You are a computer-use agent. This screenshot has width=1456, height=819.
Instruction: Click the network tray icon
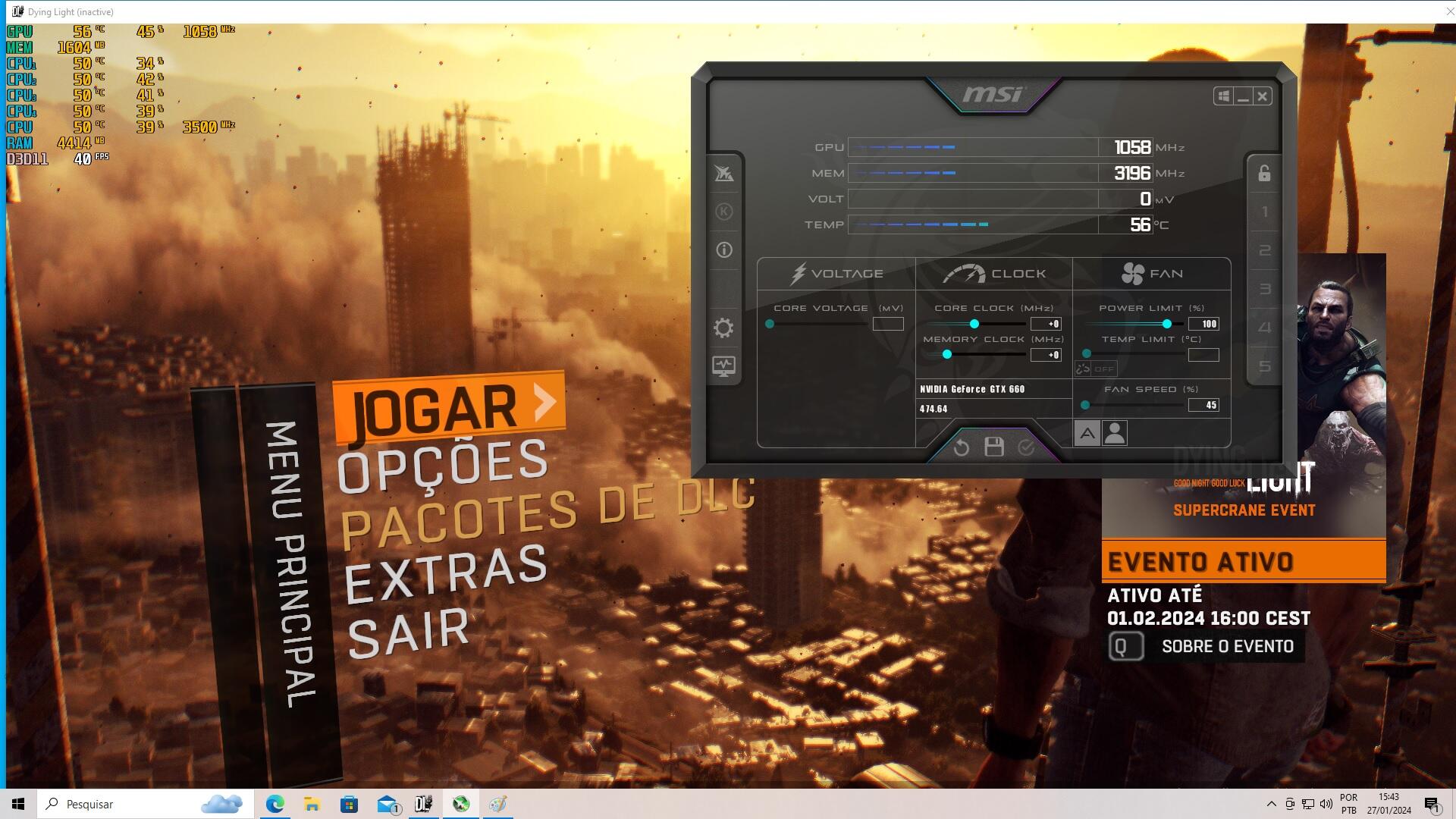(1307, 804)
